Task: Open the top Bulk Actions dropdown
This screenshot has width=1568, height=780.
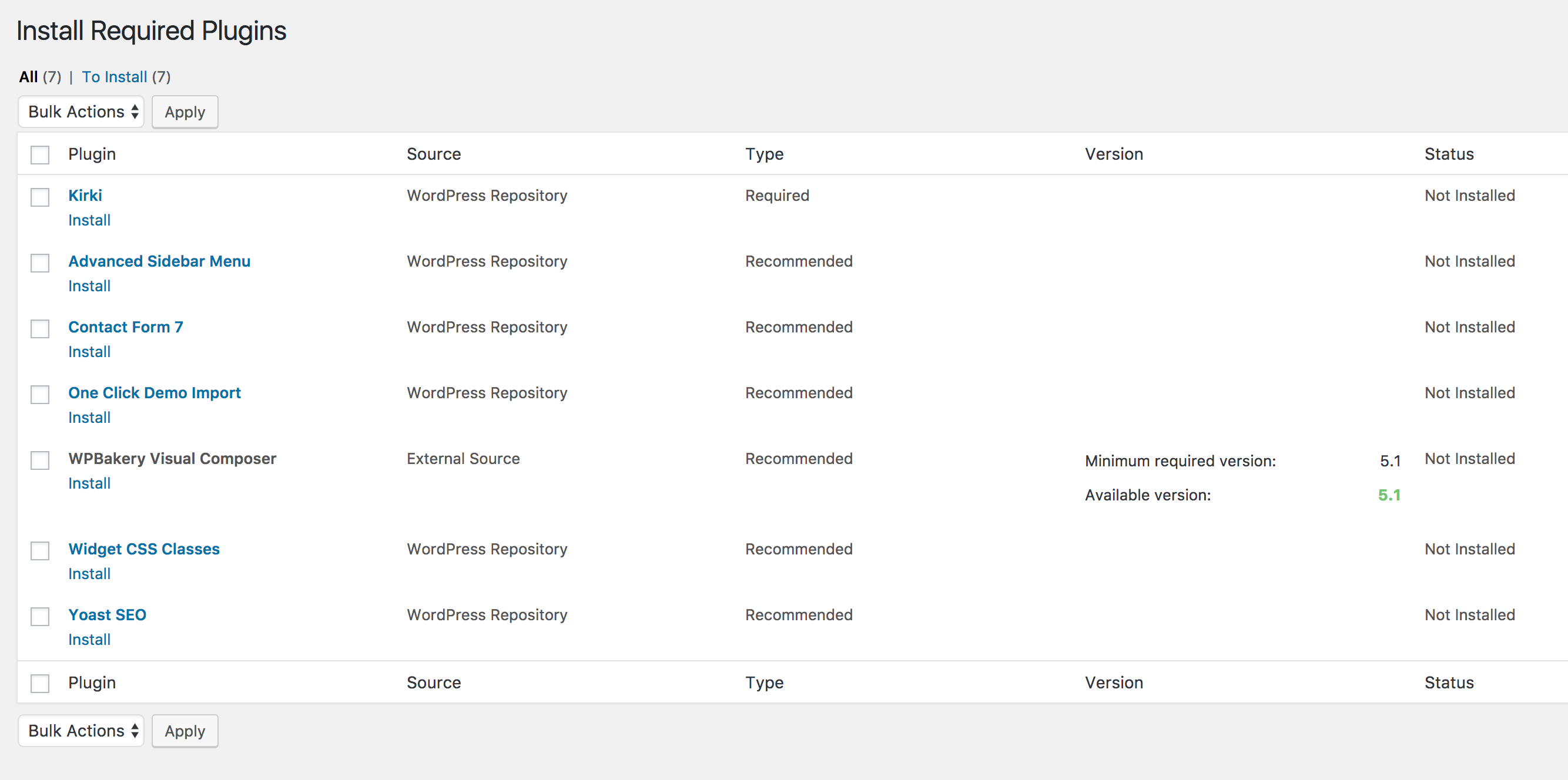Action: tap(82, 112)
